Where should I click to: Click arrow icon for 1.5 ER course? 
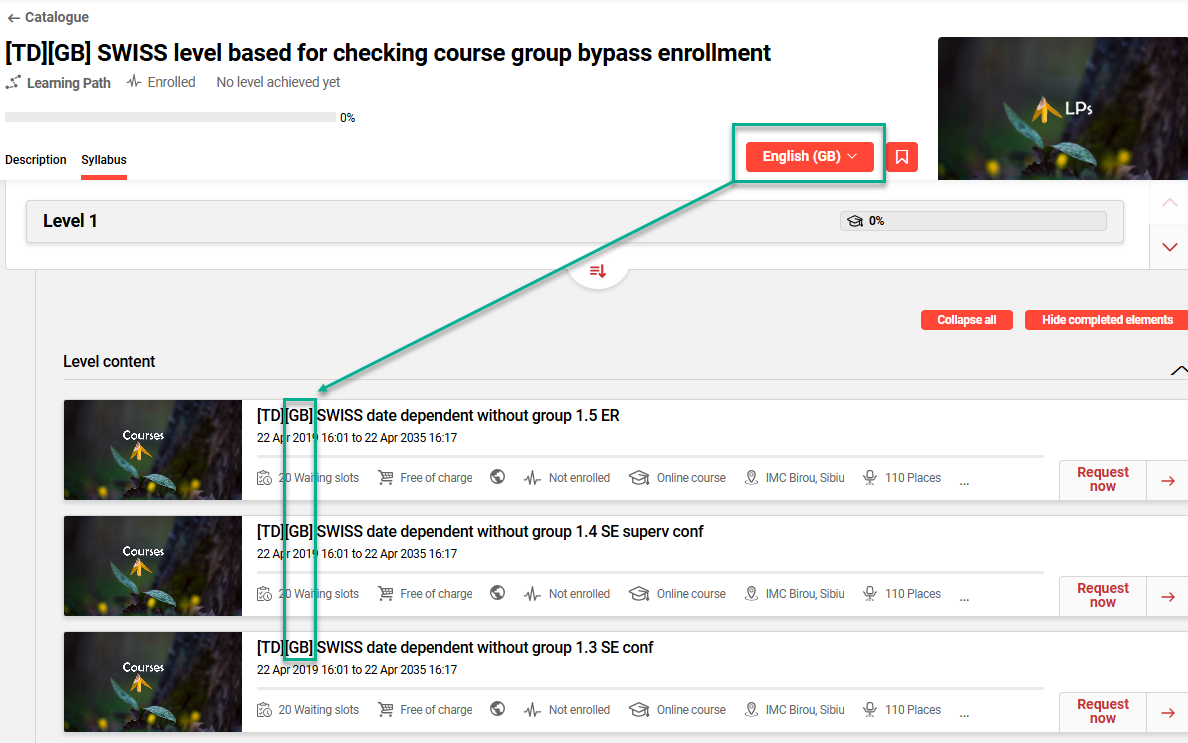tap(1167, 480)
